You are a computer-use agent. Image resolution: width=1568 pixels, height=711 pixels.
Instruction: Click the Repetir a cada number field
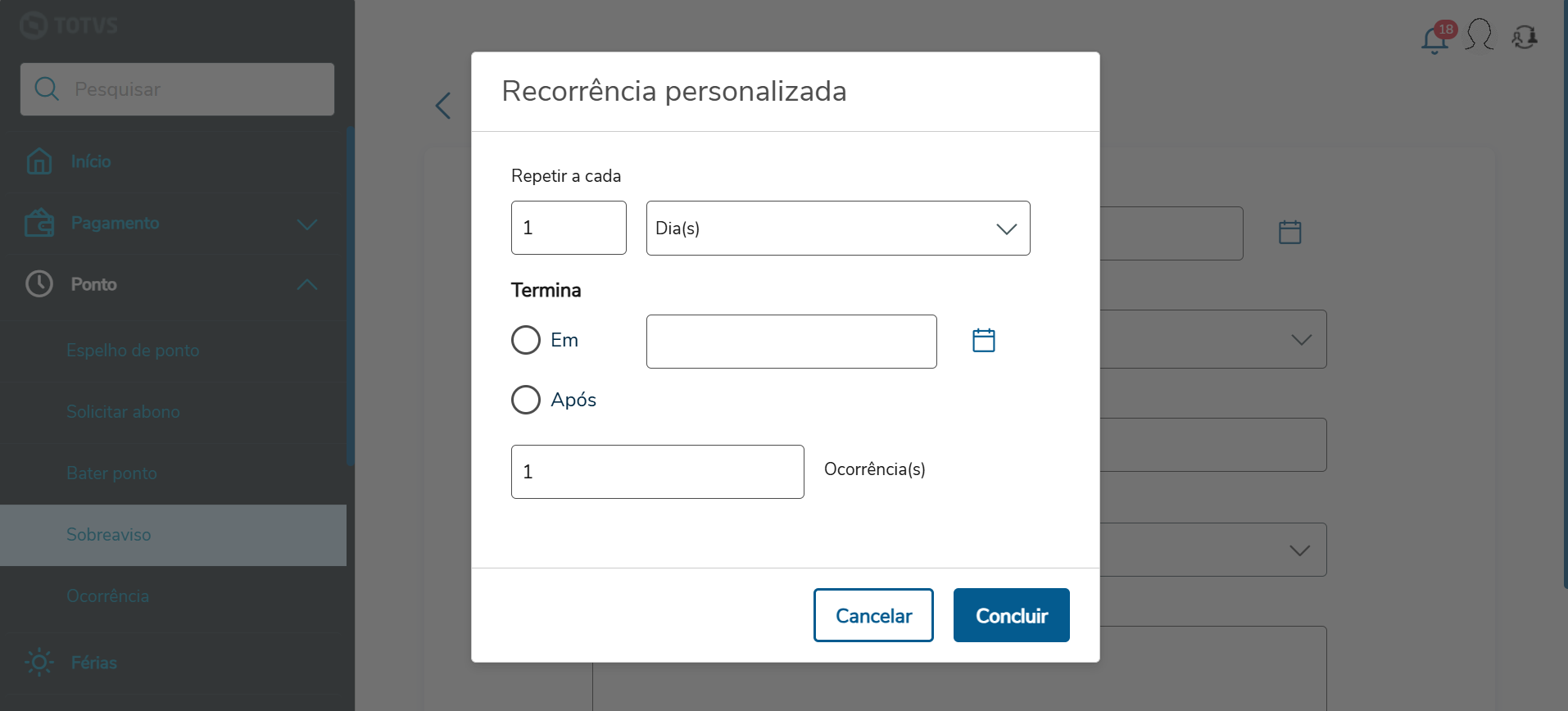[569, 228]
